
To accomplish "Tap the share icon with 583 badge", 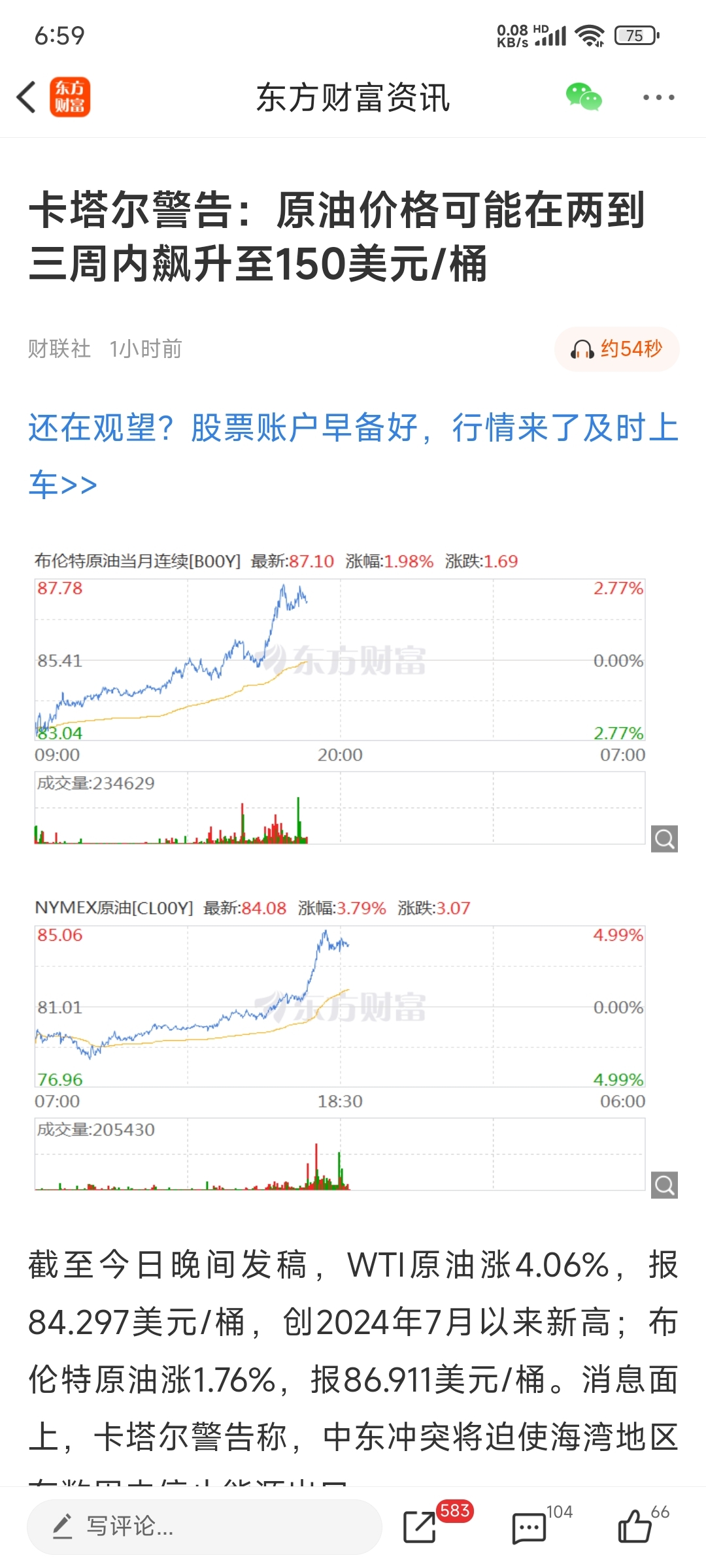I will (420, 1527).
